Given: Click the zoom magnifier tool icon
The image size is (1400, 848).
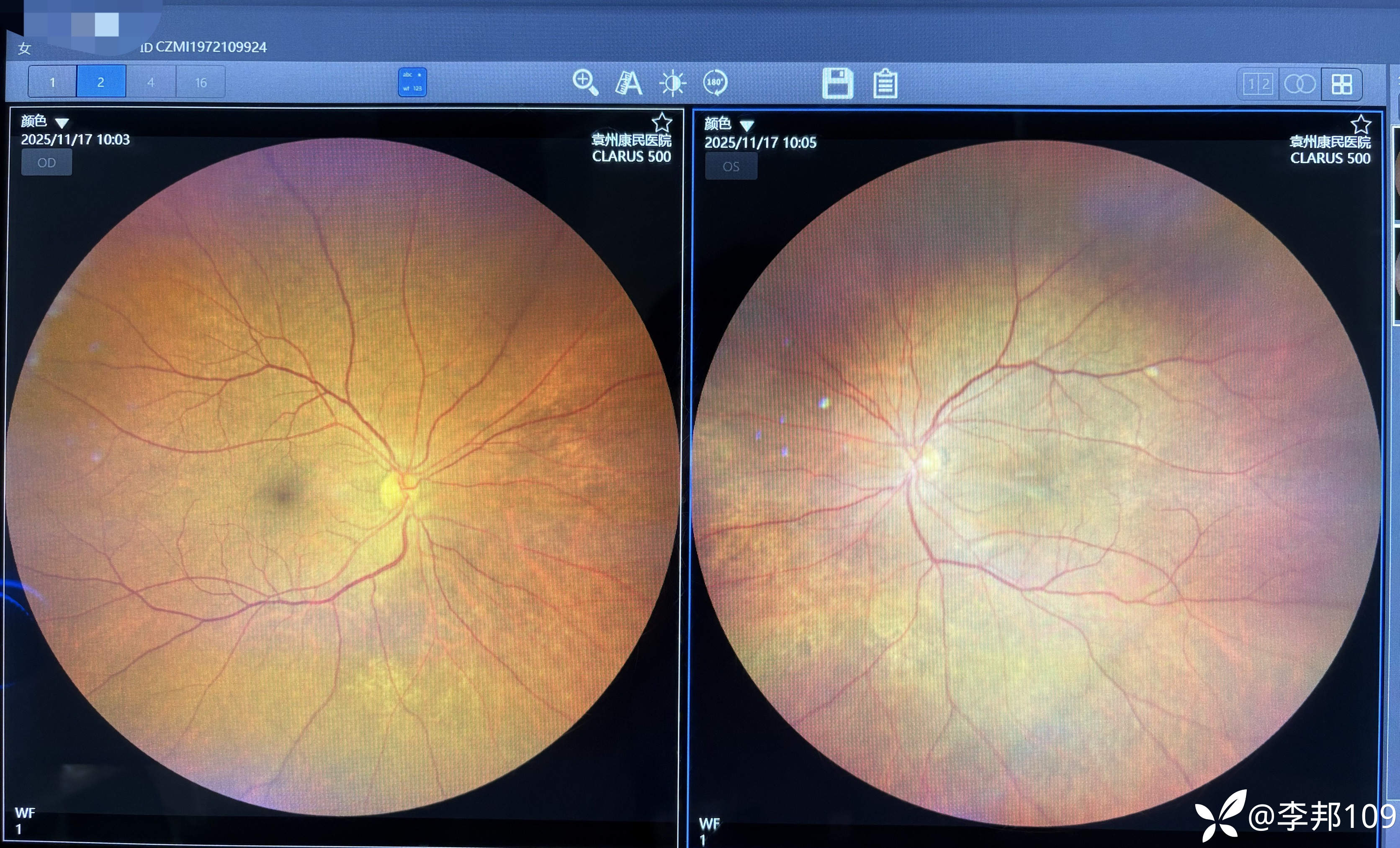Looking at the screenshot, I should [585, 82].
